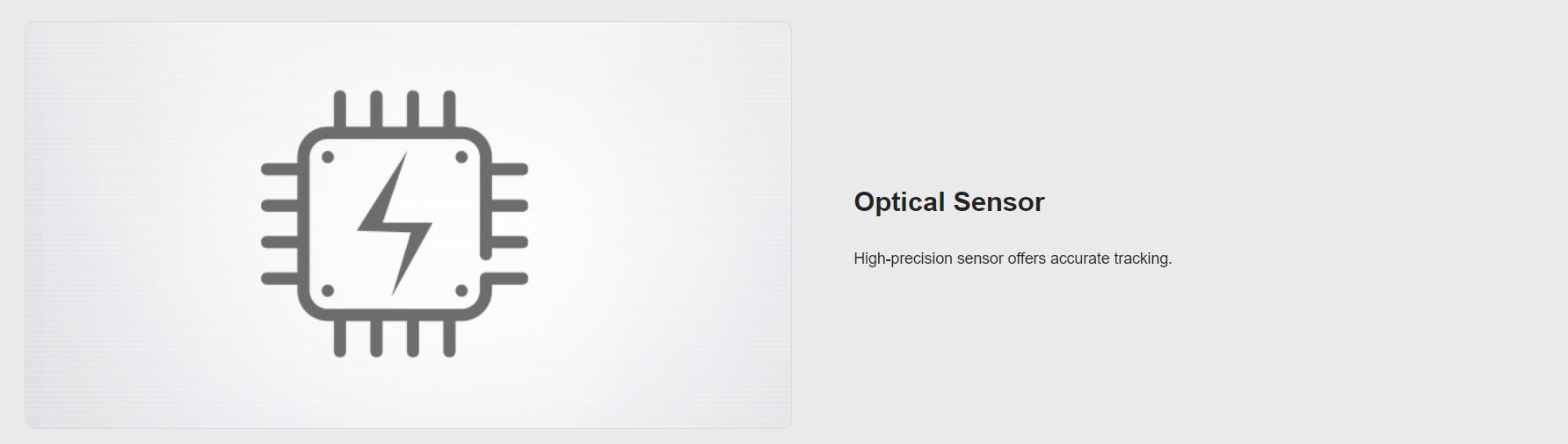Click the uppermost right-side pin of the chip

click(509, 169)
